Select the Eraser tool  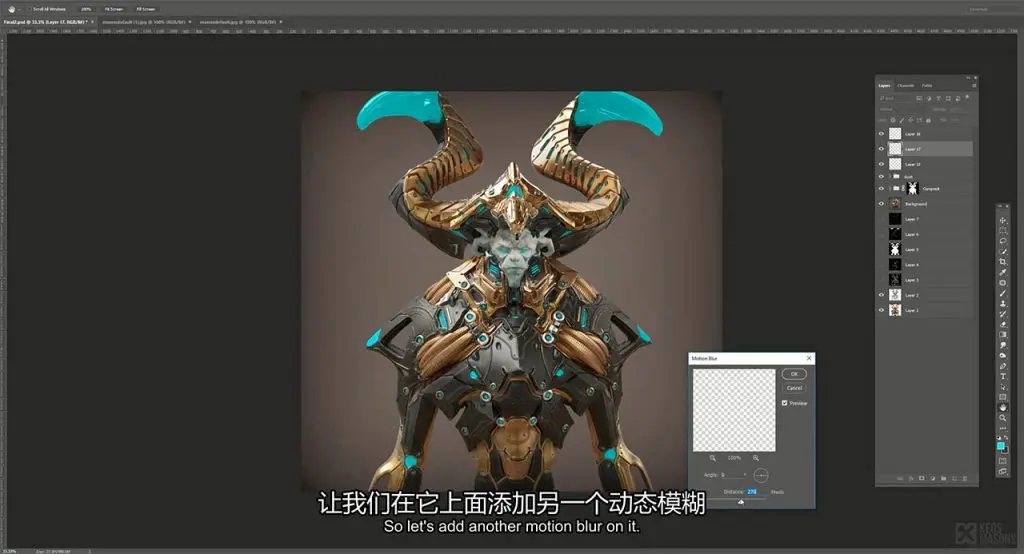click(1002, 325)
